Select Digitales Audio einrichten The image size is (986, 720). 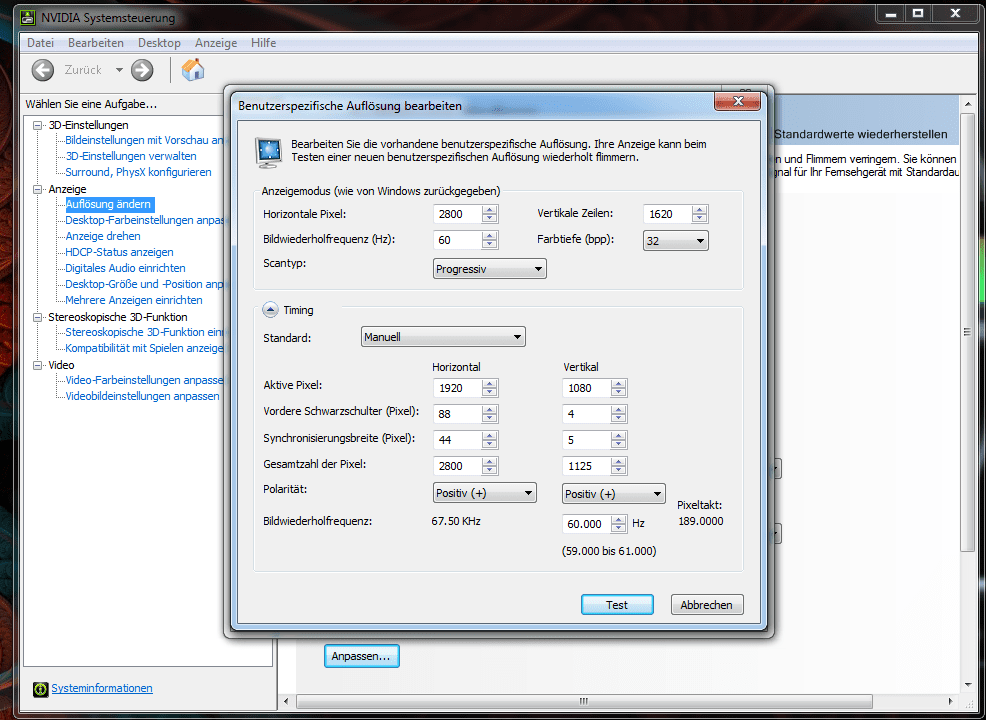click(125, 268)
